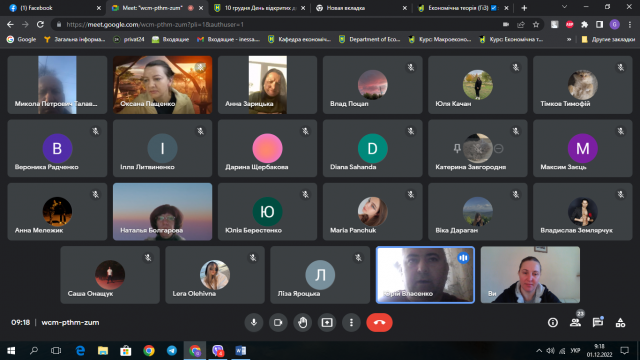640x360 pixels.
Task: Switch the УКР keyboard language
Action: pyautogui.click(x=575, y=351)
